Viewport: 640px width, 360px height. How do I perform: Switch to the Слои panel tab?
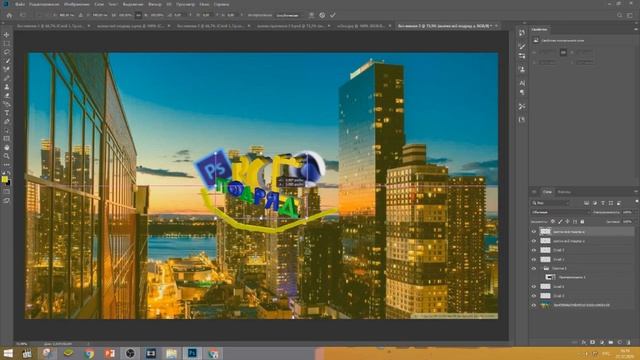point(547,192)
